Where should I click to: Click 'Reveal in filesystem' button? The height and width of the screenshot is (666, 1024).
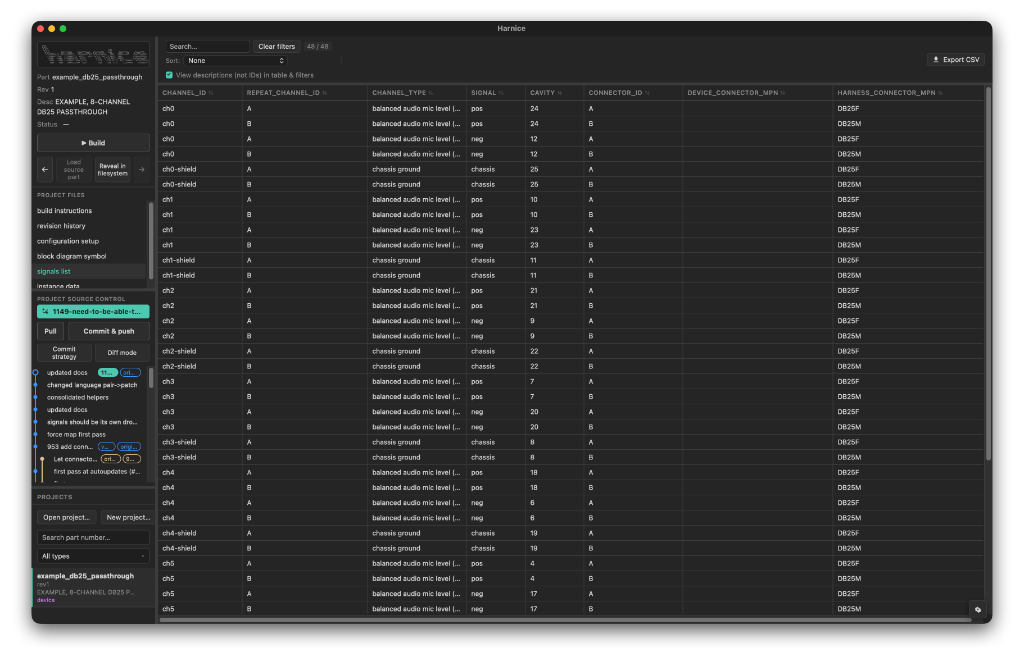[x=112, y=170]
